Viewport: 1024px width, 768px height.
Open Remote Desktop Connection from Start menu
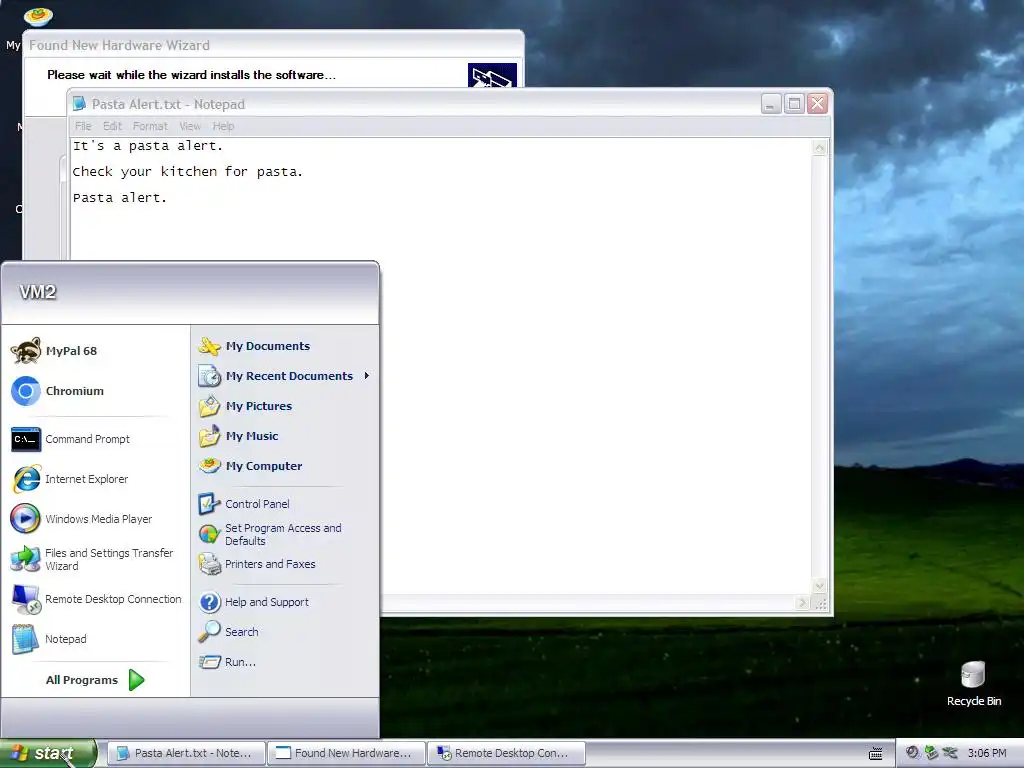(x=96, y=599)
